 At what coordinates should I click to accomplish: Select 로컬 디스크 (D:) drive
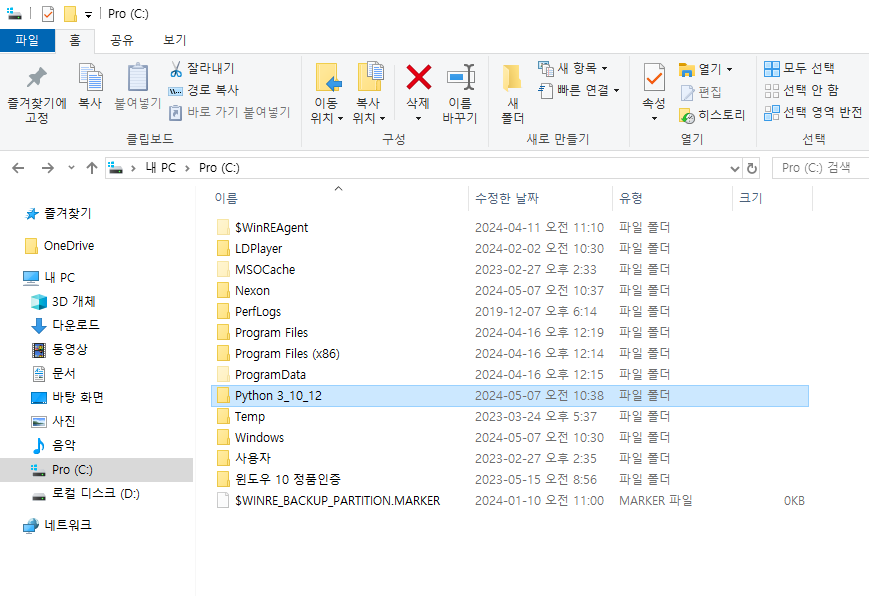tap(85, 493)
